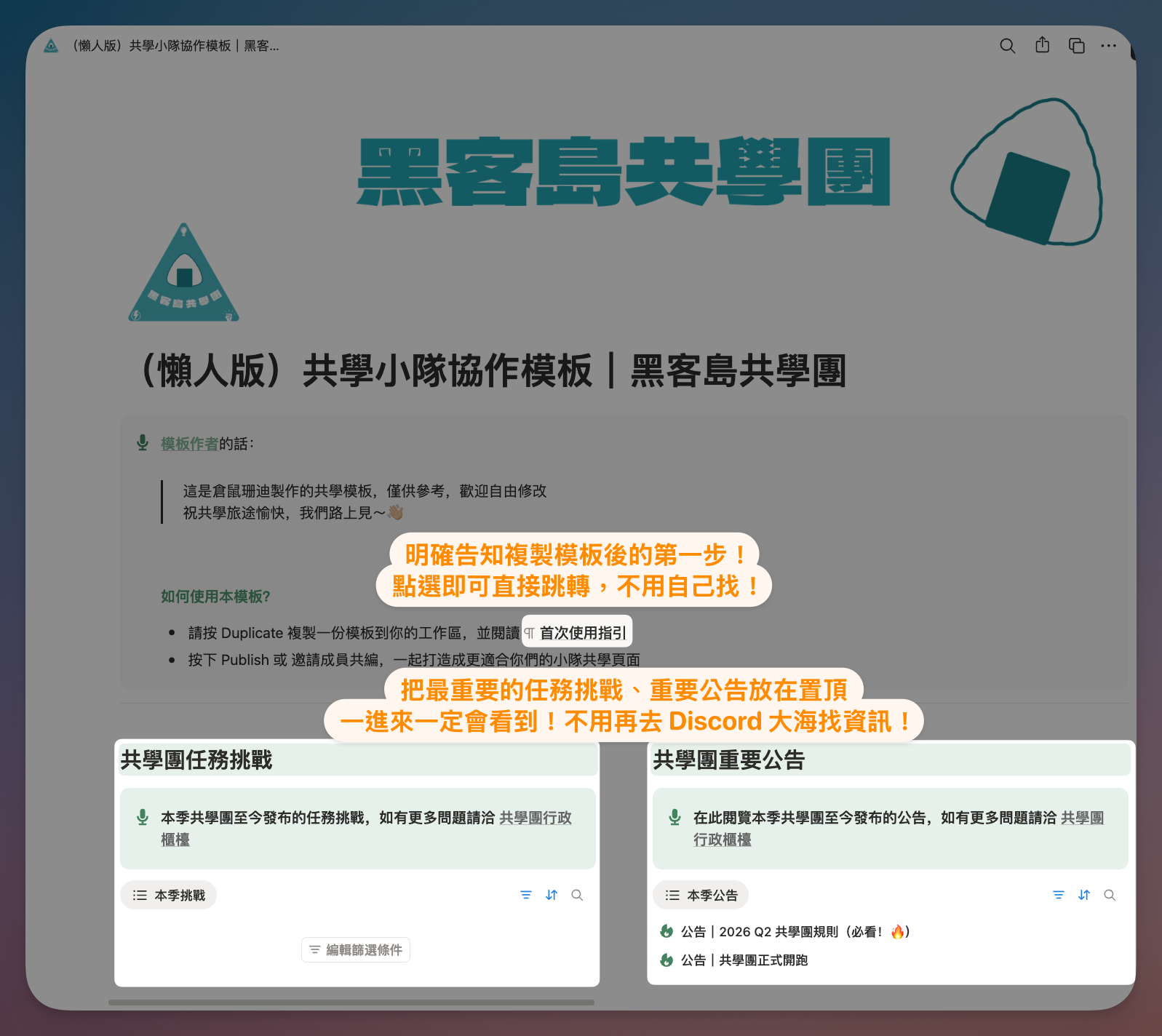Open the share icon in top bar
Screen dimensions: 1162x1036
[1042, 45]
